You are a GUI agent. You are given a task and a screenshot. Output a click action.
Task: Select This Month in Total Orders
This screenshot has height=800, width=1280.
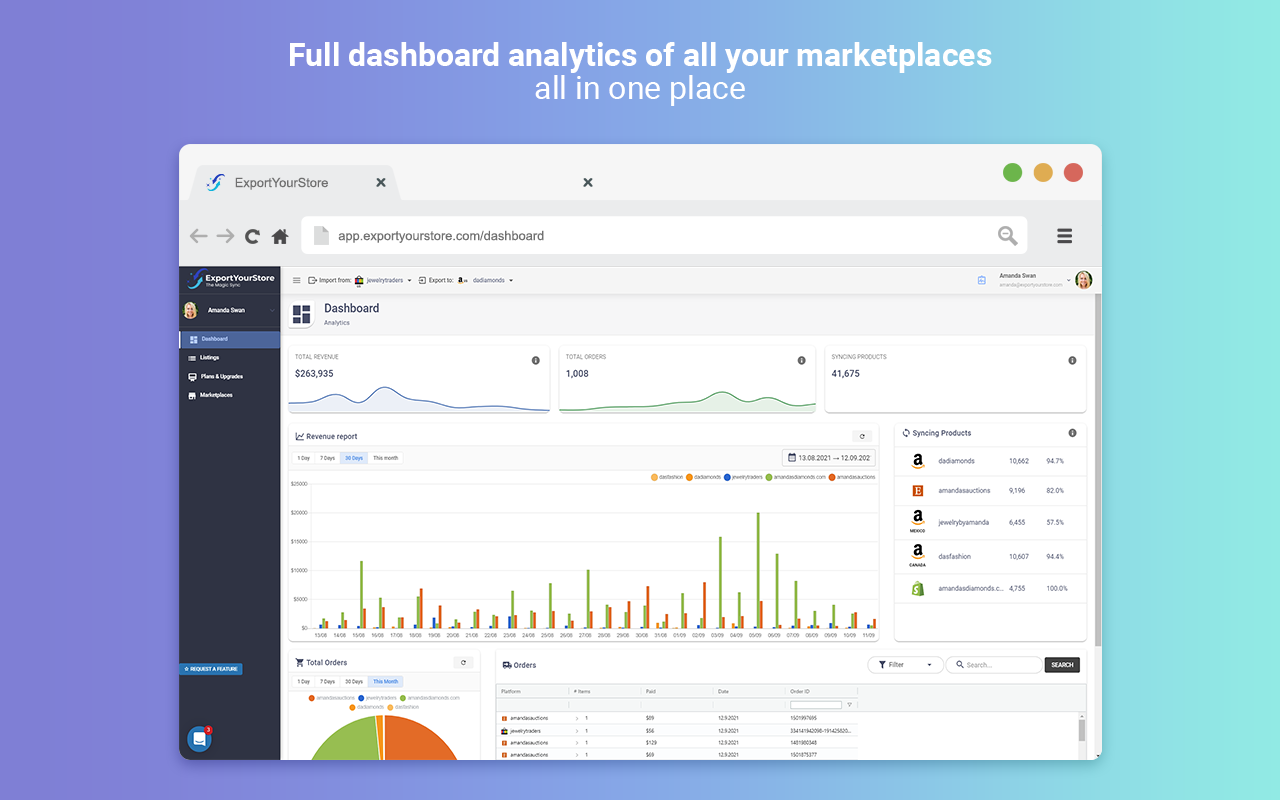point(386,681)
